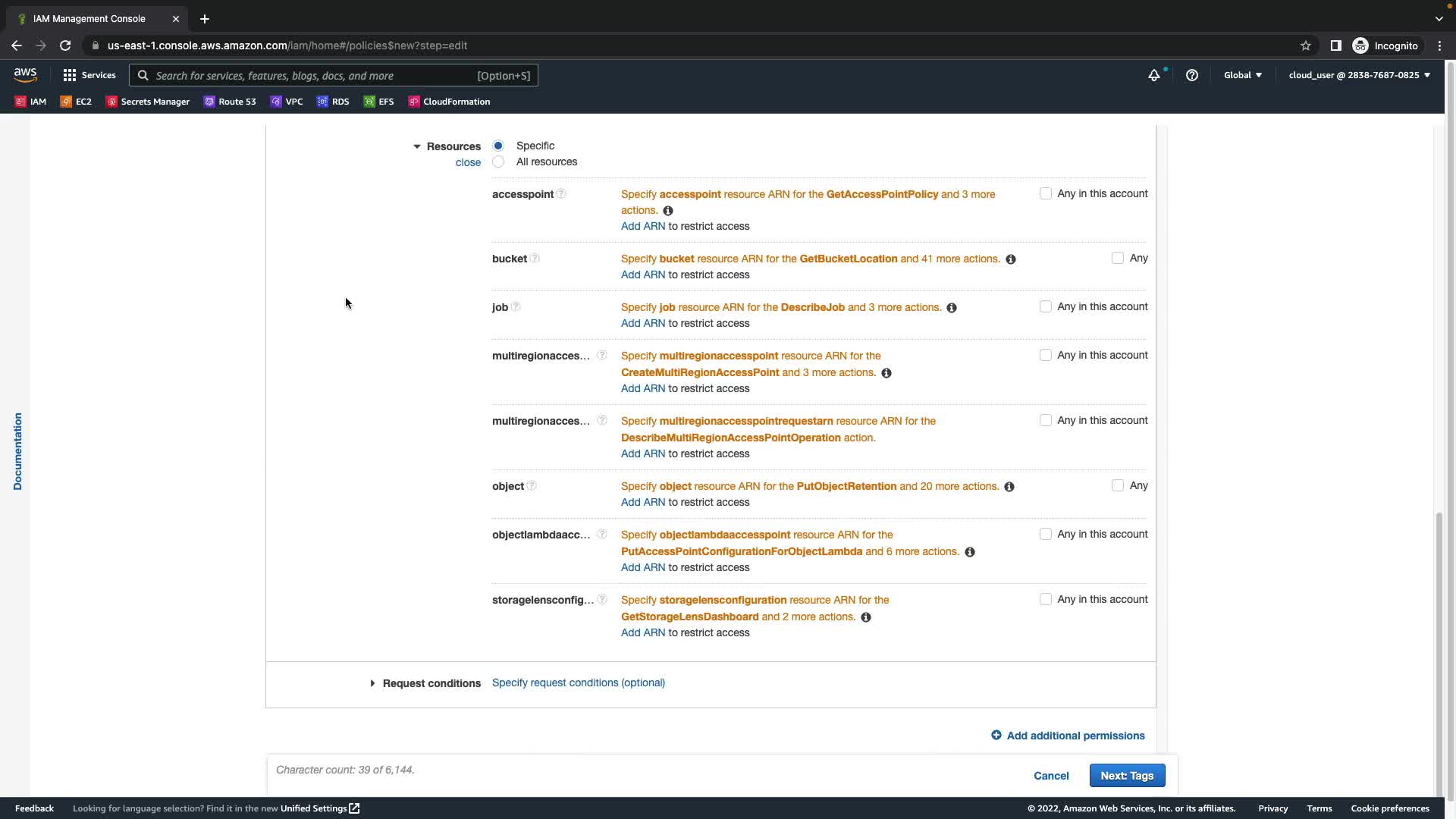The height and width of the screenshot is (819, 1456).
Task: Click the EC2 bookmark shortcut icon
Action: point(67,102)
